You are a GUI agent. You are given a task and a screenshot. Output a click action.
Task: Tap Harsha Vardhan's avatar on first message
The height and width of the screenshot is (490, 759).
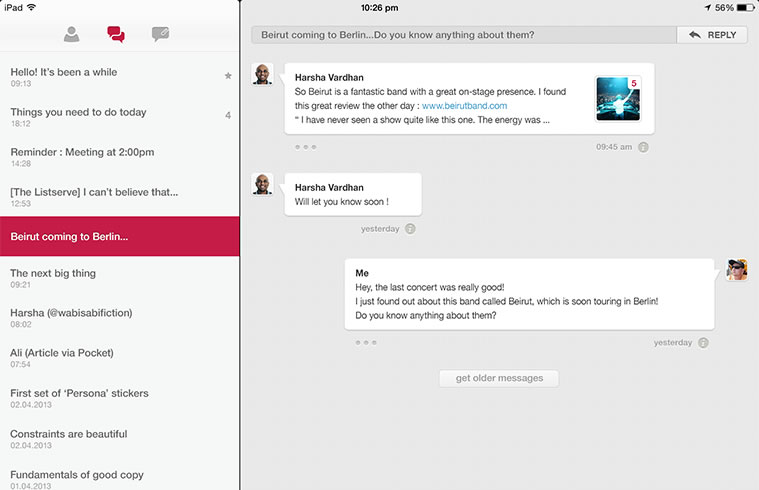pyautogui.click(x=262, y=75)
